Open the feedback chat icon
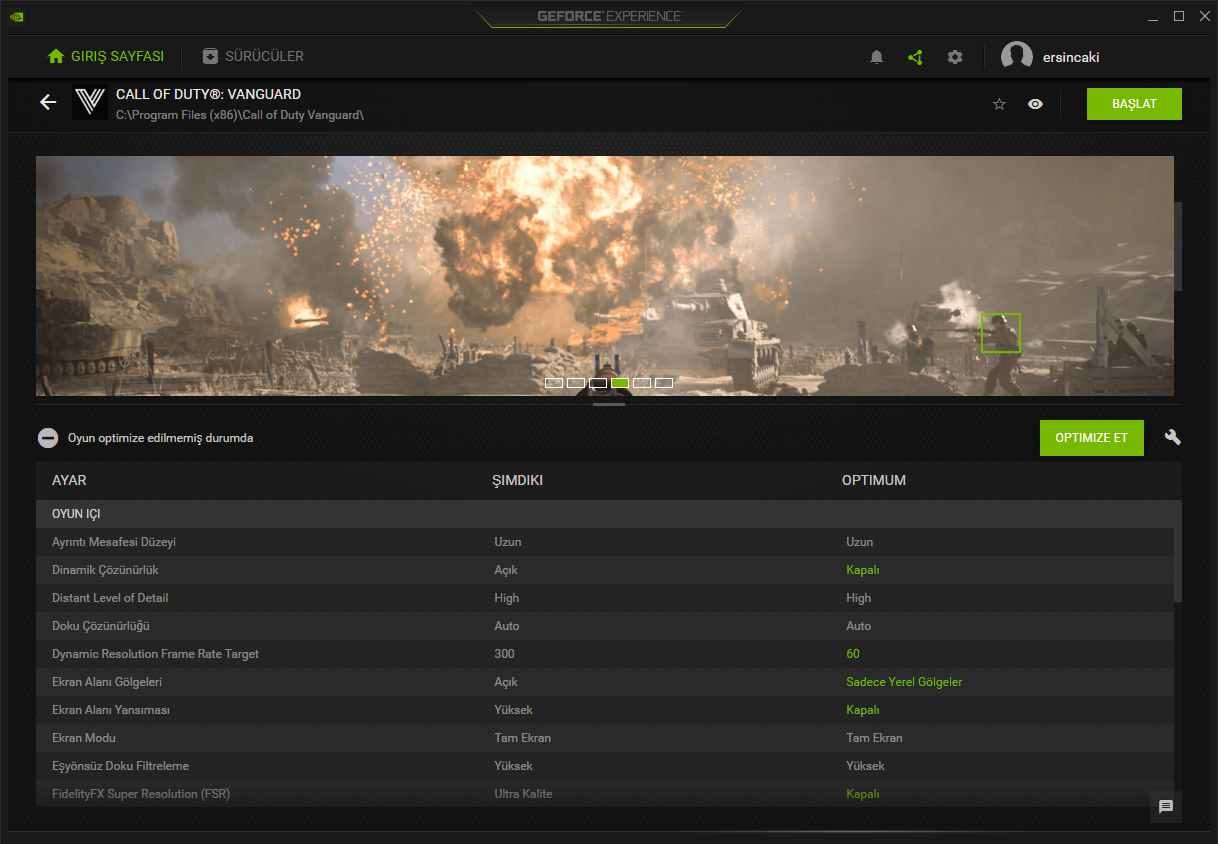This screenshot has height=844, width=1218. pyautogui.click(x=1166, y=806)
